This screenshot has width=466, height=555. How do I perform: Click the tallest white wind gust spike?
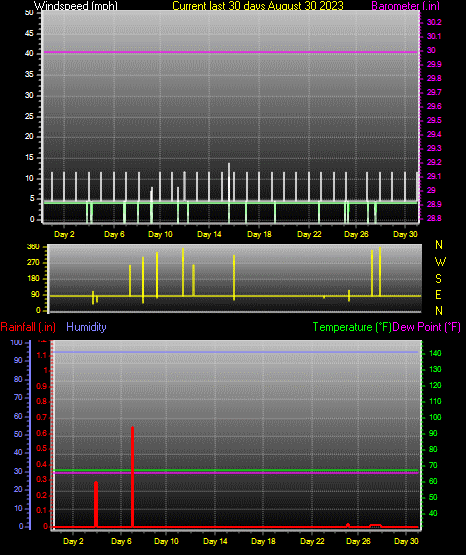(x=229, y=182)
